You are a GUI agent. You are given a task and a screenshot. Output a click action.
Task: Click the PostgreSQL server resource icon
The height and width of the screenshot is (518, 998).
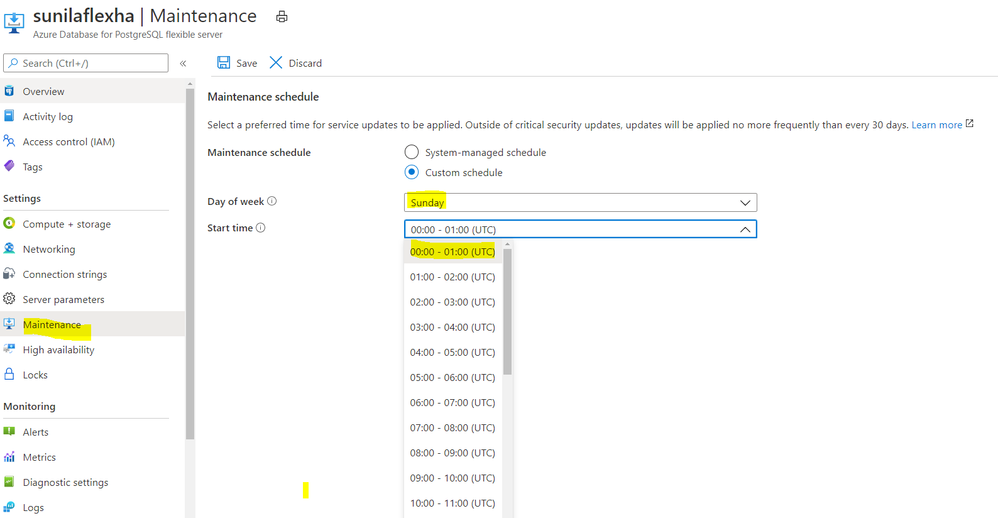(x=14, y=22)
